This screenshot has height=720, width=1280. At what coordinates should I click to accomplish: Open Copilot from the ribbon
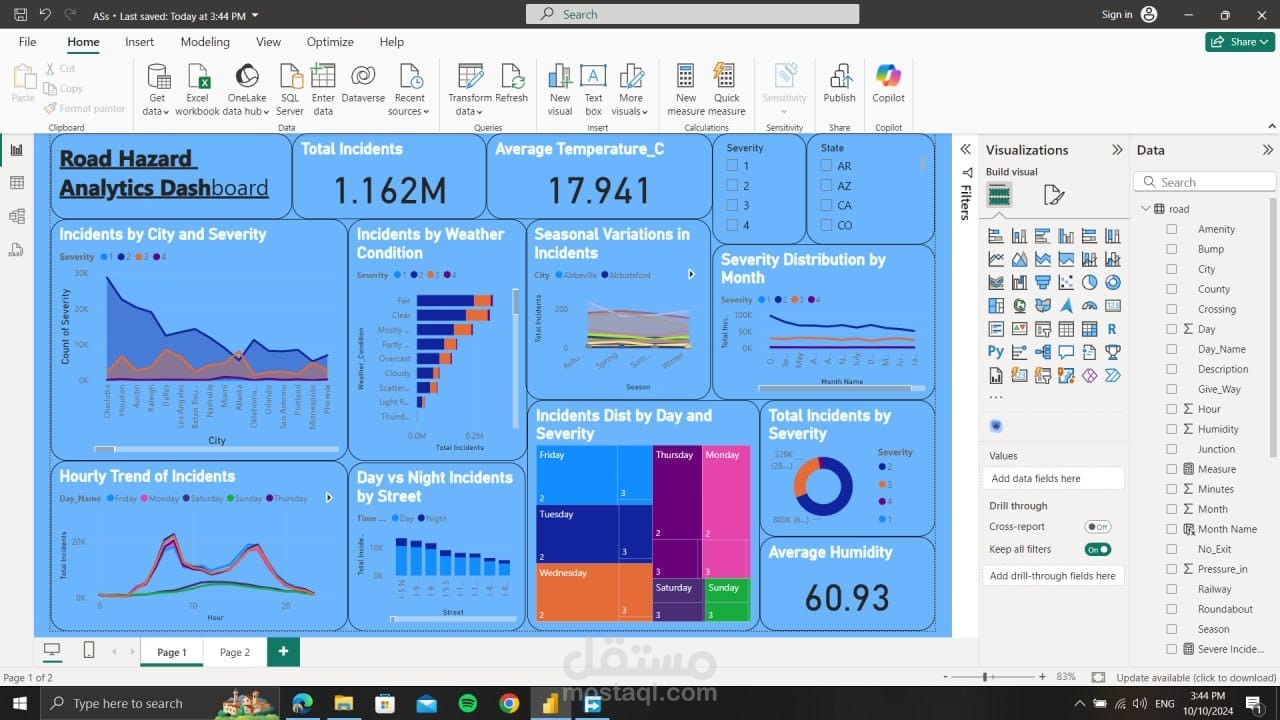coord(888,84)
